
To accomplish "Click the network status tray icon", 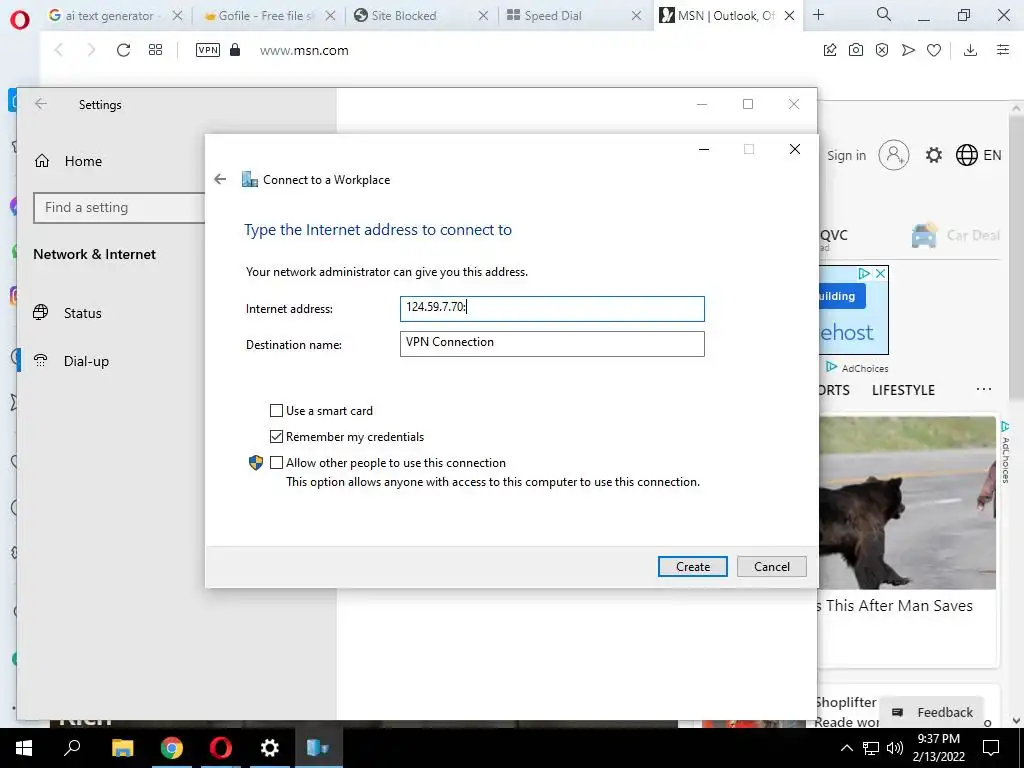I will [871, 748].
